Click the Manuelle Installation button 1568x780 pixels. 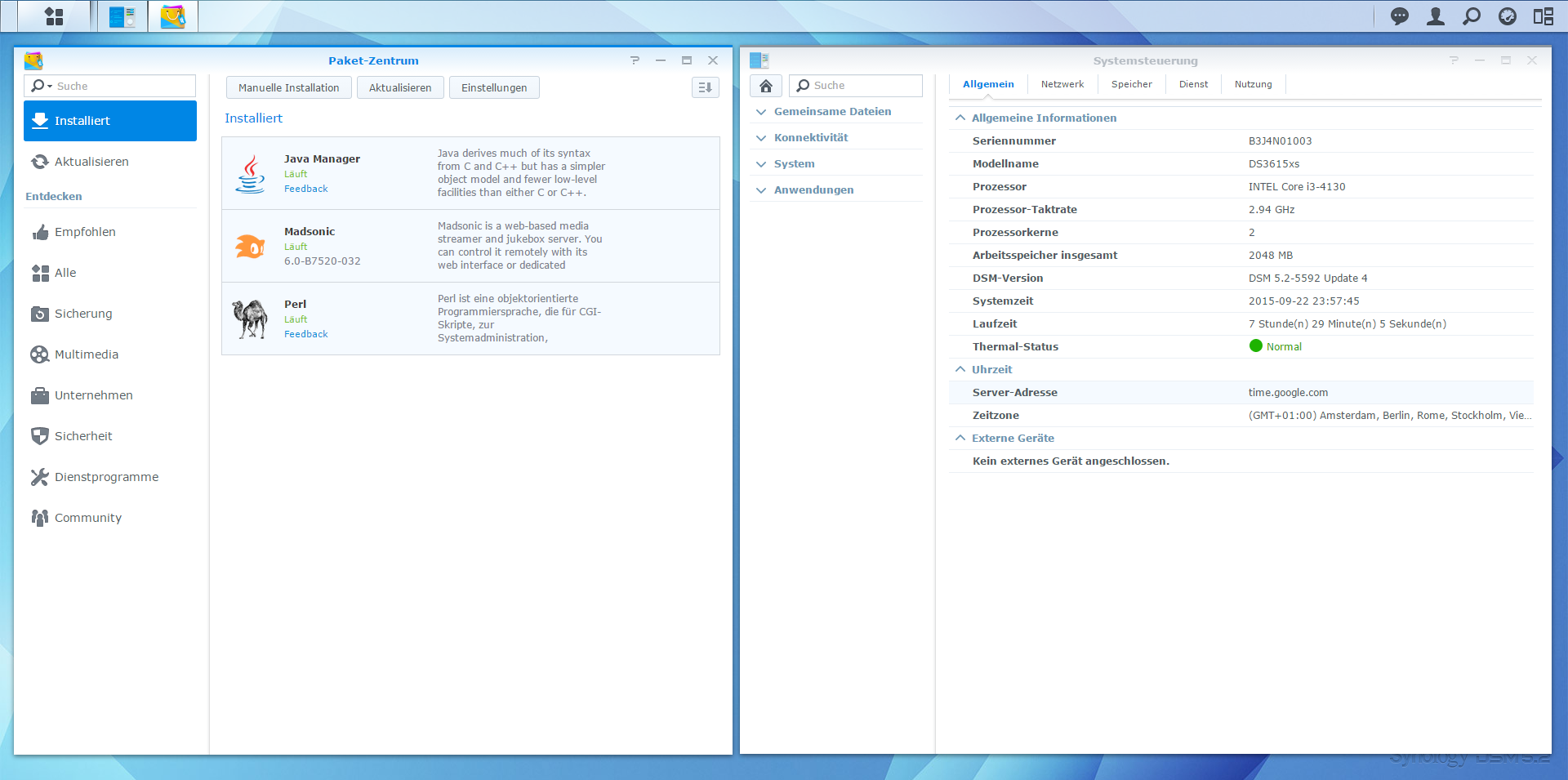point(288,87)
